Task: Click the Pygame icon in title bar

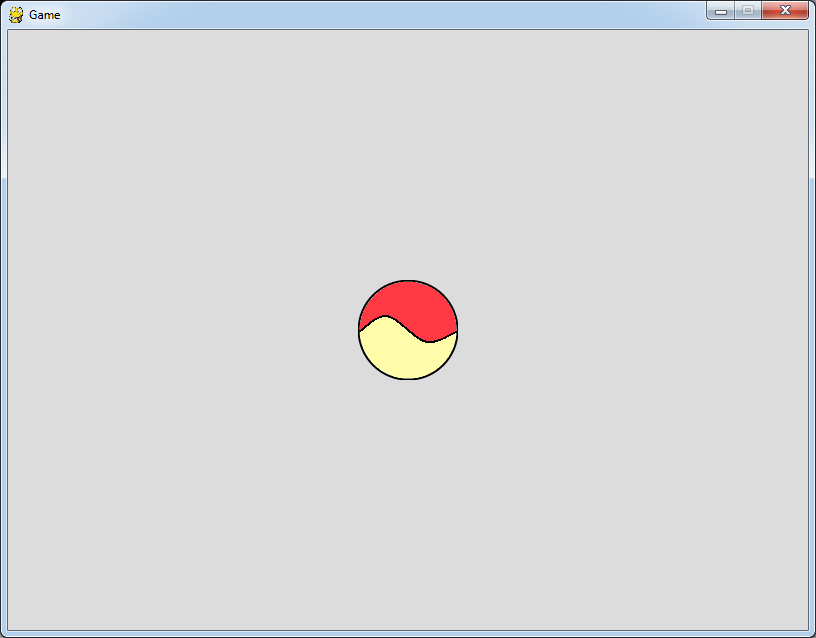Action: pos(16,15)
